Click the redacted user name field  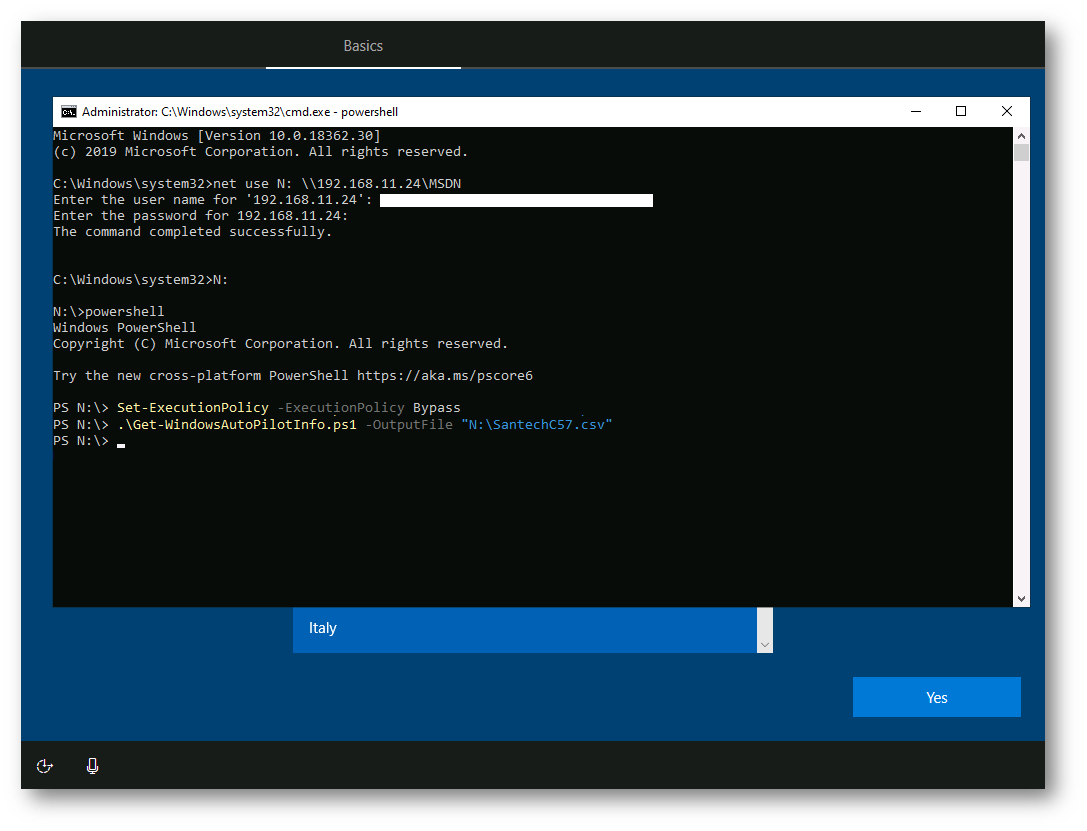click(x=516, y=200)
